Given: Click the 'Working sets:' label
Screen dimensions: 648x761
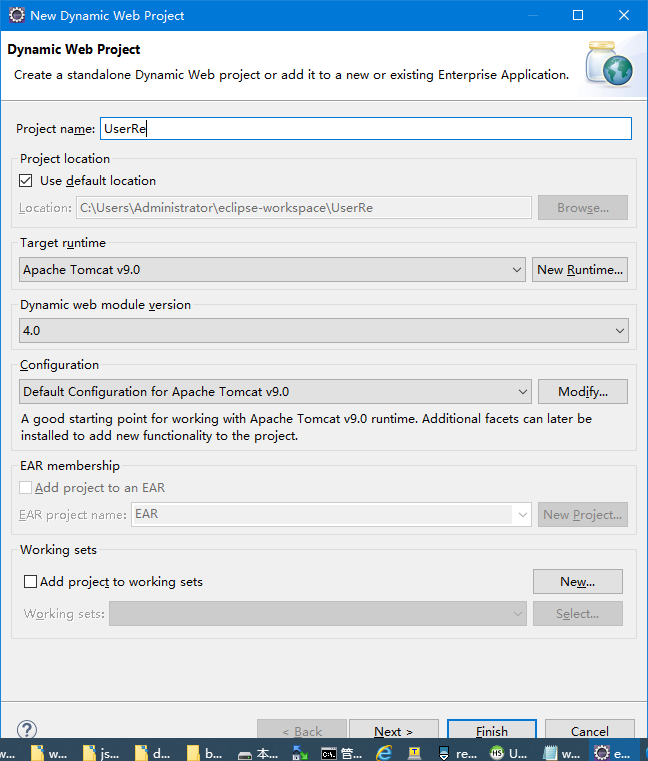Looking at the screenshot, I should coord(64,613).
